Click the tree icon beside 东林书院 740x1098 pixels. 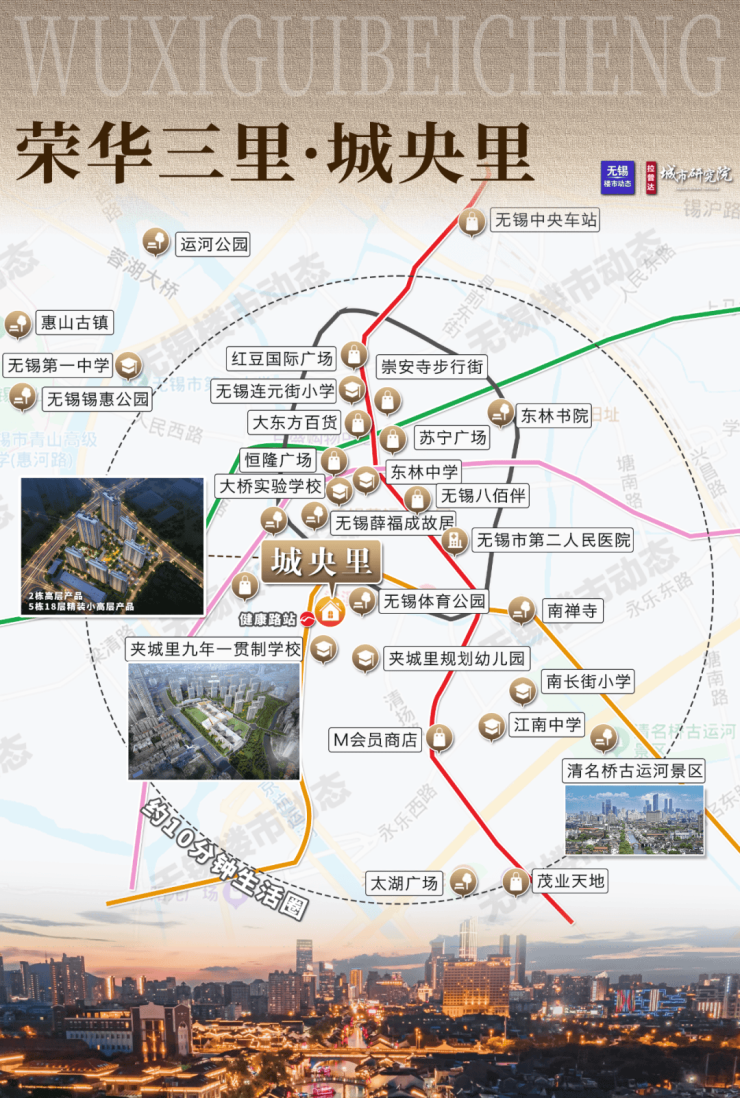tap(501, 413)
